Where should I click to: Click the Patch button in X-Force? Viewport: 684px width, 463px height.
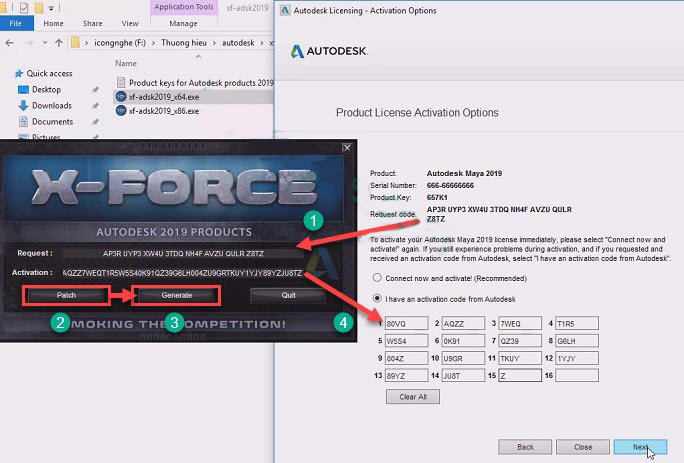pyautogui.click(x=66, y=295)
